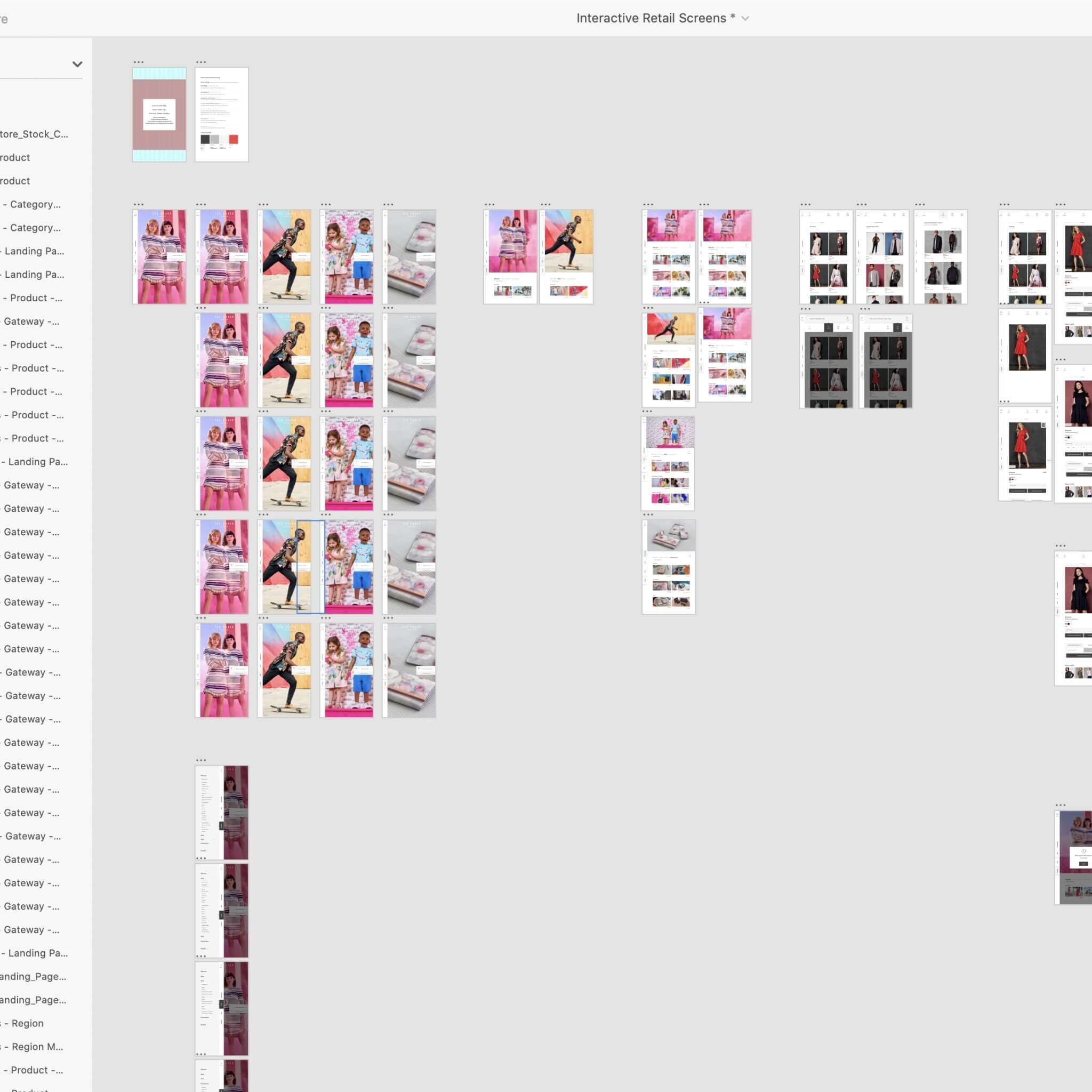The image size is (1092, 1092).
Task: Click the dark grey swatch in the style guide artboard
Action: [x=205, y=139]
